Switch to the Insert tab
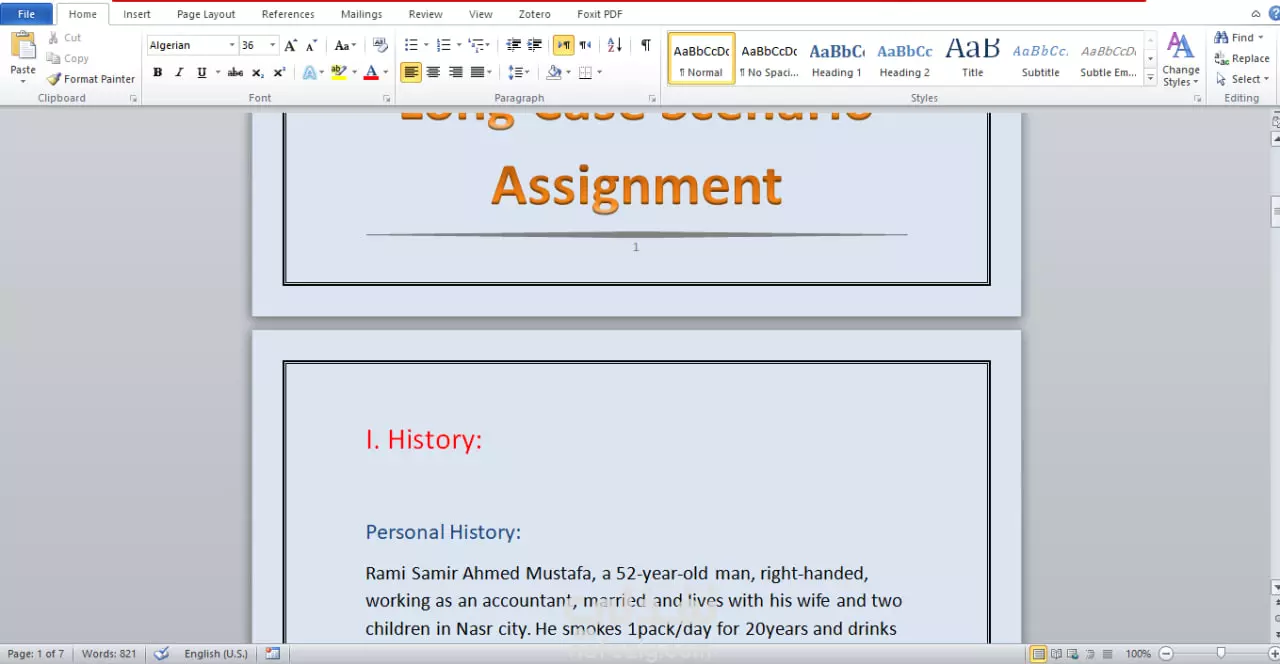Viewport: 1280px width, 664px height. [x=137, y=14]
